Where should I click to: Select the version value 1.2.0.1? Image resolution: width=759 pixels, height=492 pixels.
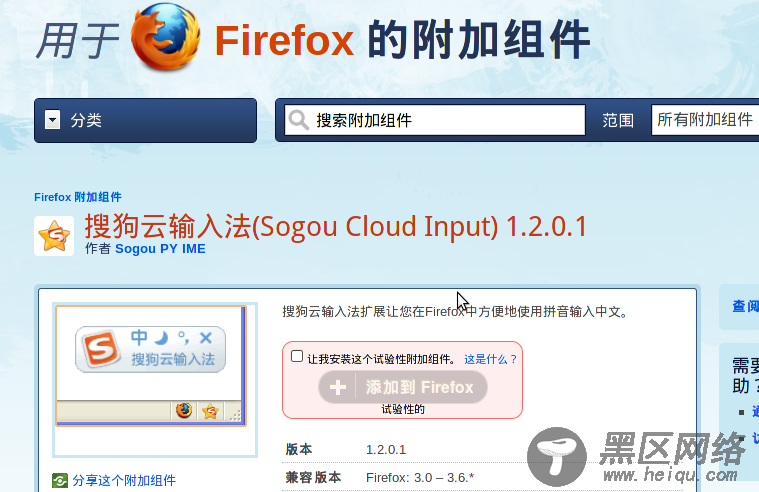pos(386,450)
